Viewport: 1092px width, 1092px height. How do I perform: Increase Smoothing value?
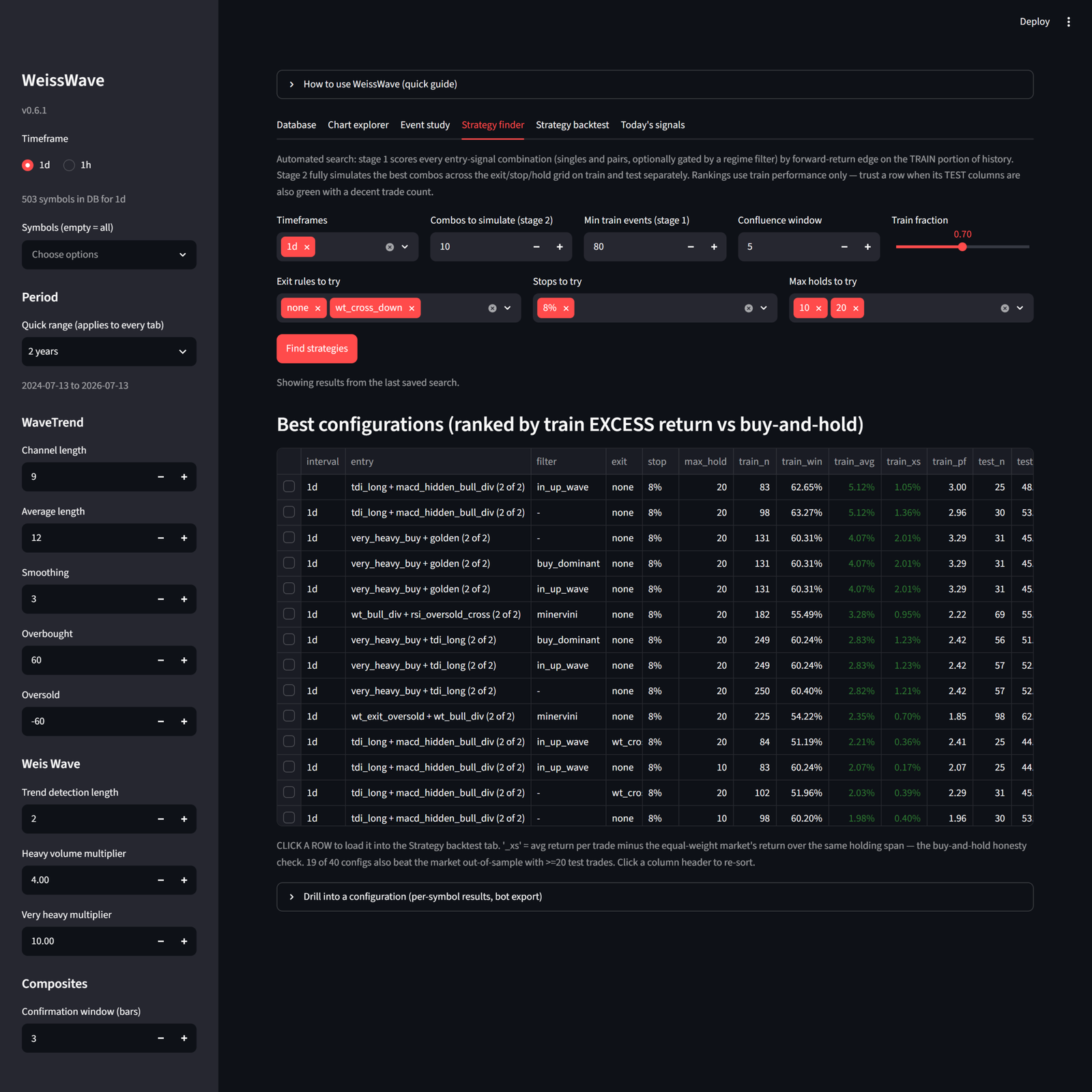pos(184,599)
